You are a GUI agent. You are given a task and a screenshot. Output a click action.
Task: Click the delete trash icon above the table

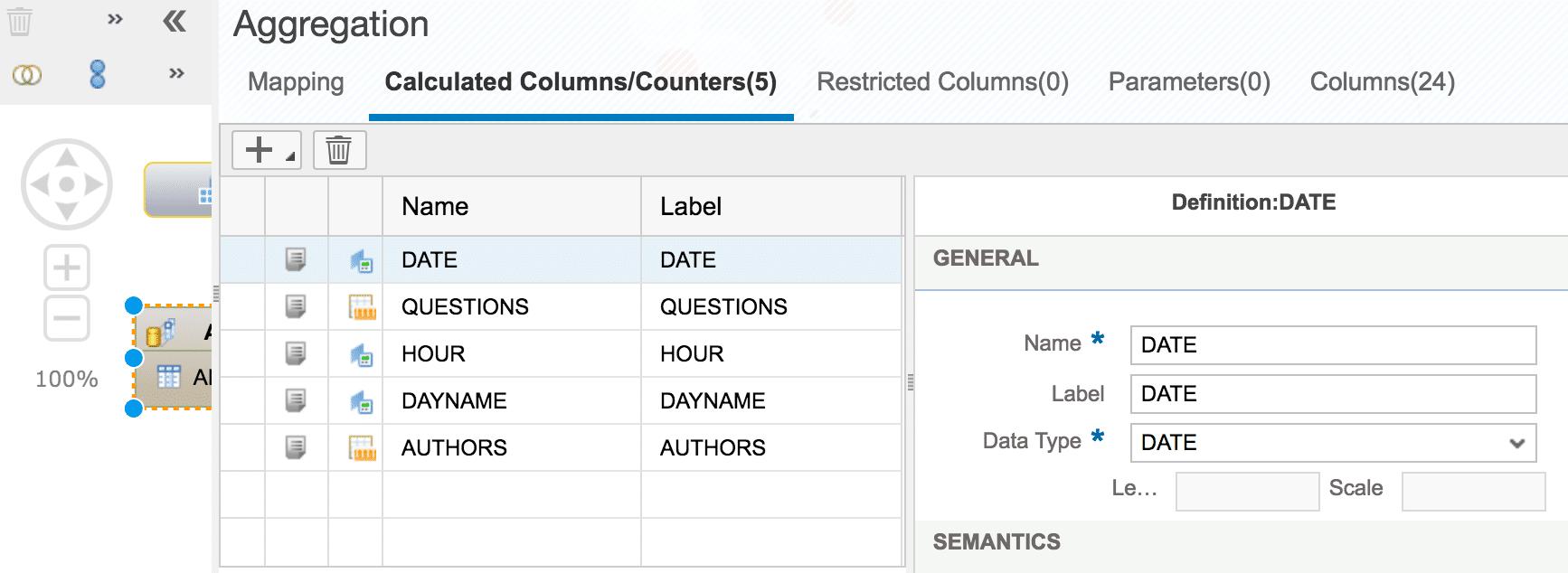click(339, 150)
